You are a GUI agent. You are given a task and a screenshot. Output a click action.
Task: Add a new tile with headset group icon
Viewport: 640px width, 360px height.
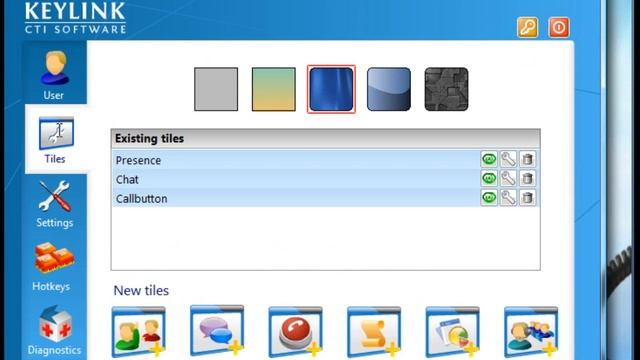(531, 332)
